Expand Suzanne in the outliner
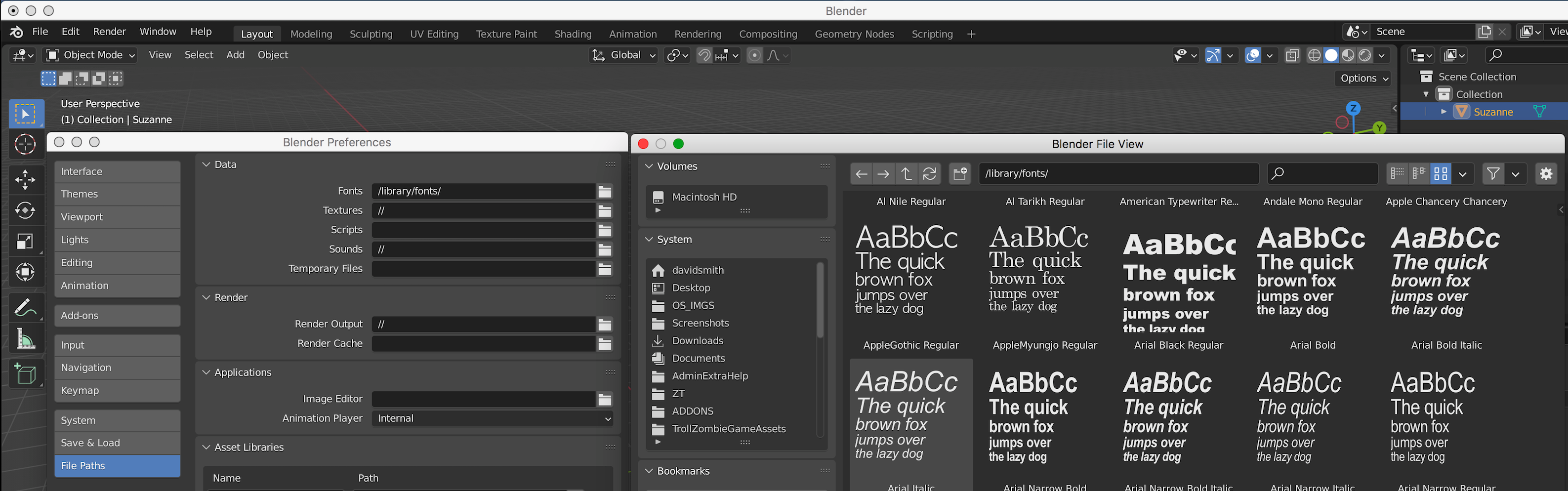Viewport: 1568px width, 491px height. 1443,112
